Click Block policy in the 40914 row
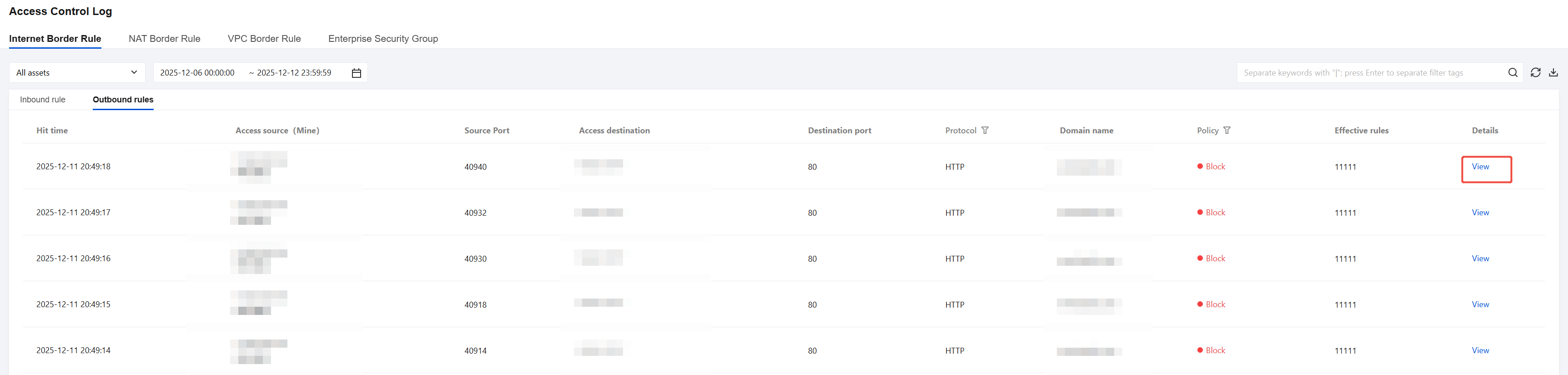This screenshot has width=1568, height=375. (1211, 350)
